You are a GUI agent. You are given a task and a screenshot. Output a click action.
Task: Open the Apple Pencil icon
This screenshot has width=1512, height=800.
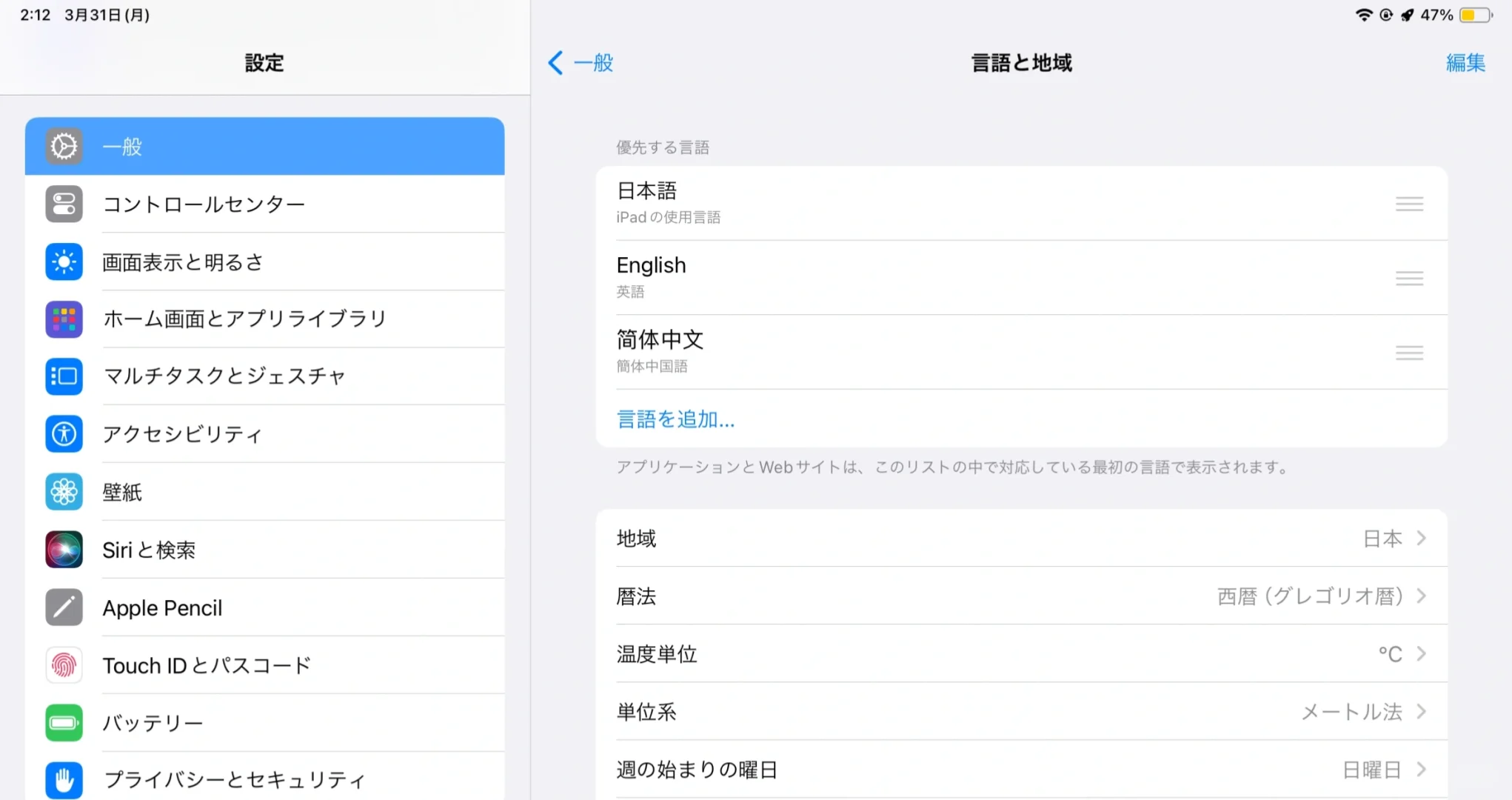(64, 607)
